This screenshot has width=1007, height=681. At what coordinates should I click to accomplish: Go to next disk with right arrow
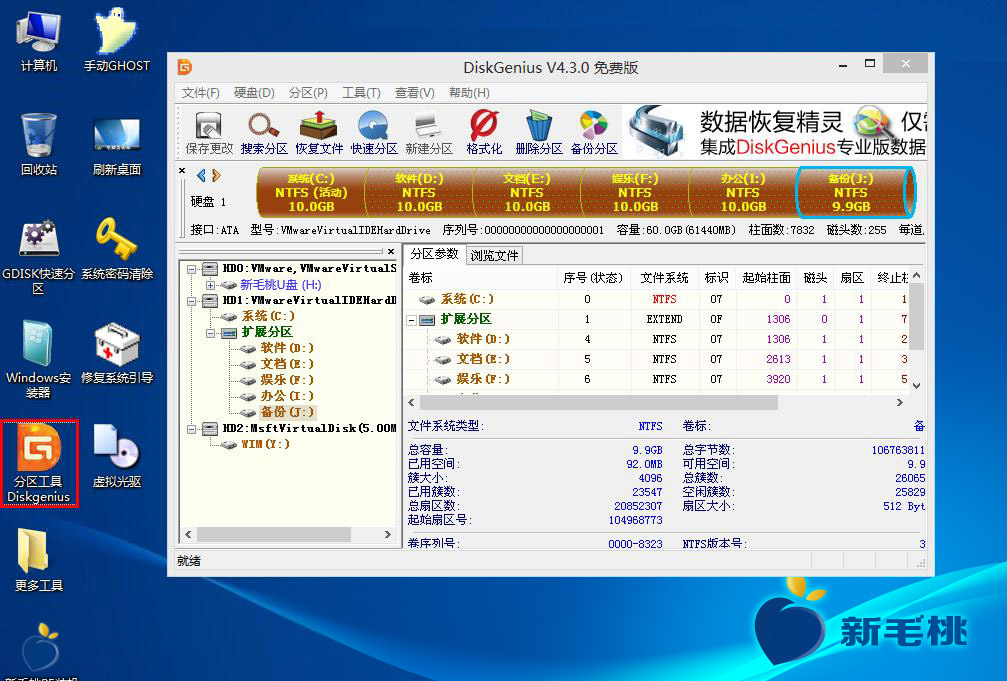tap(216, 175)
